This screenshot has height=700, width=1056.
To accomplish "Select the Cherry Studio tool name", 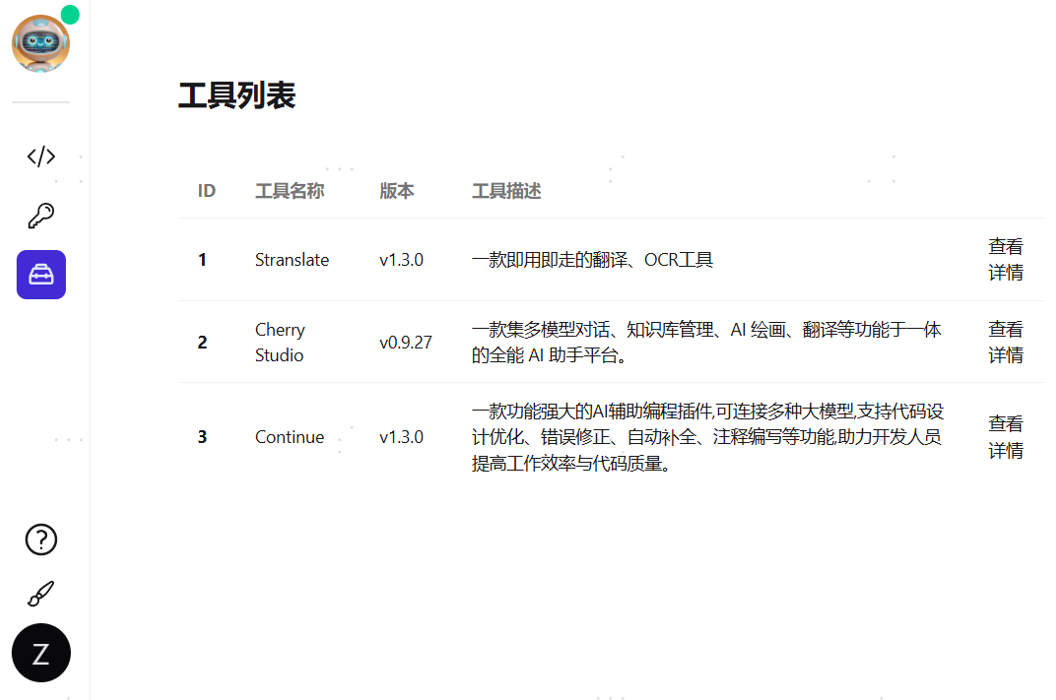I will (280, 342).
